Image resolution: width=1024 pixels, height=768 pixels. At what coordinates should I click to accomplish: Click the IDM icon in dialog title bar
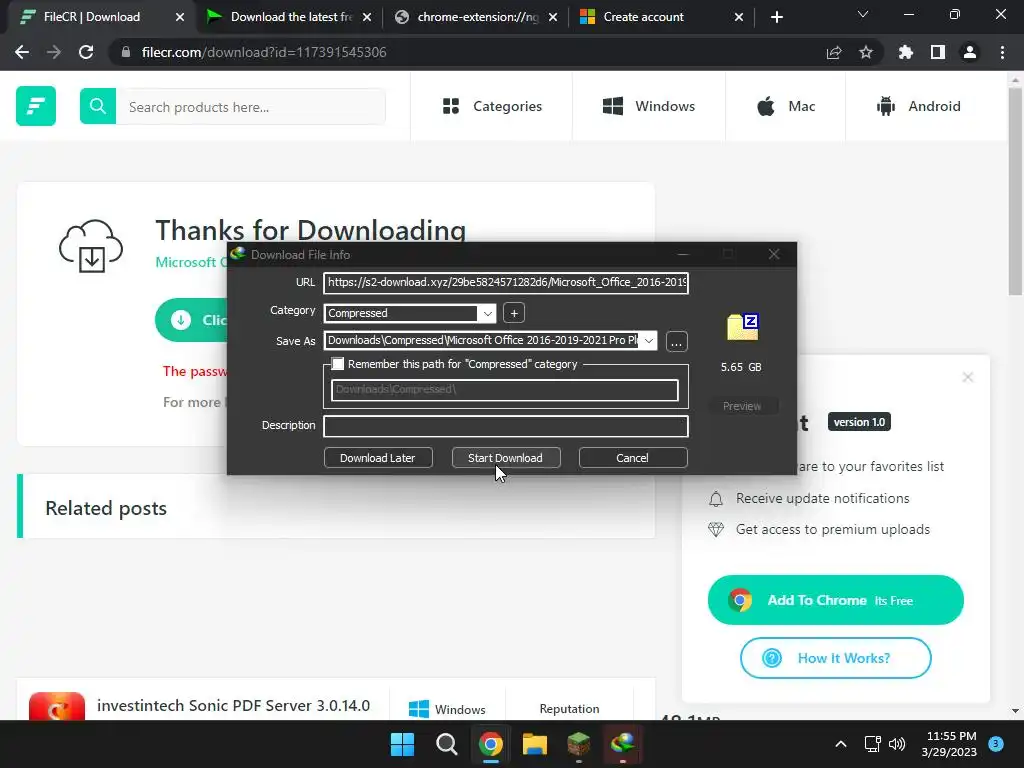[x=238, y=254]
